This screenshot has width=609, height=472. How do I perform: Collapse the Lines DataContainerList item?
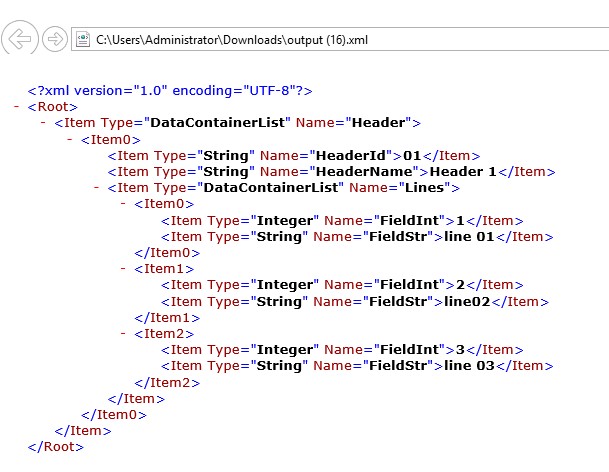[97, 188]
